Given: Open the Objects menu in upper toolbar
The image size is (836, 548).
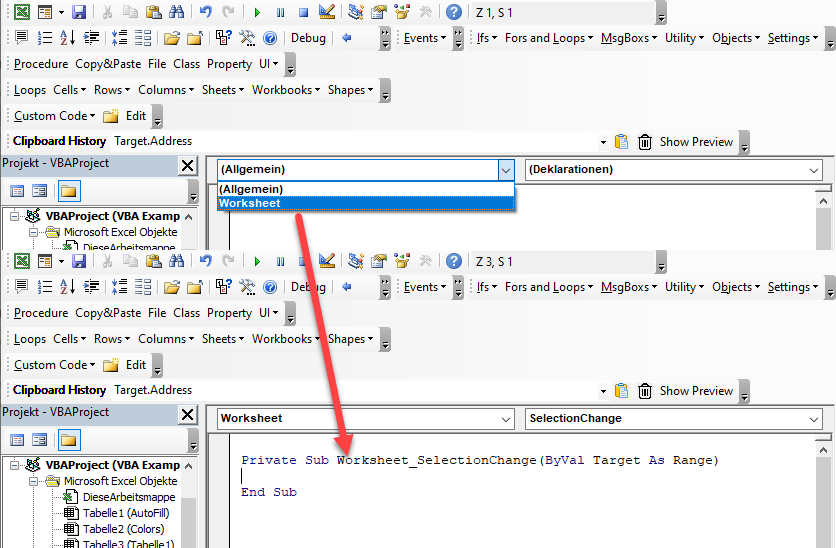Looking at the screenshot, I should pyautogui.click(x=736, y=38).
